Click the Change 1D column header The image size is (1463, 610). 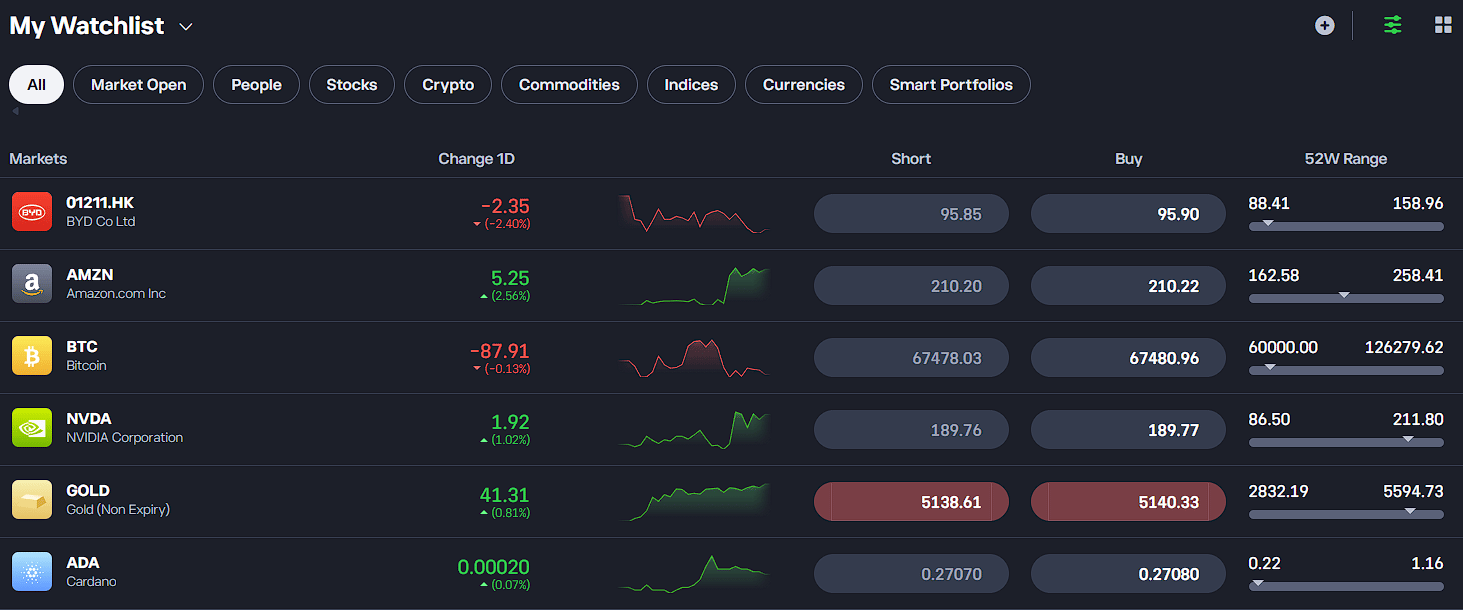(x=477, y=159)
